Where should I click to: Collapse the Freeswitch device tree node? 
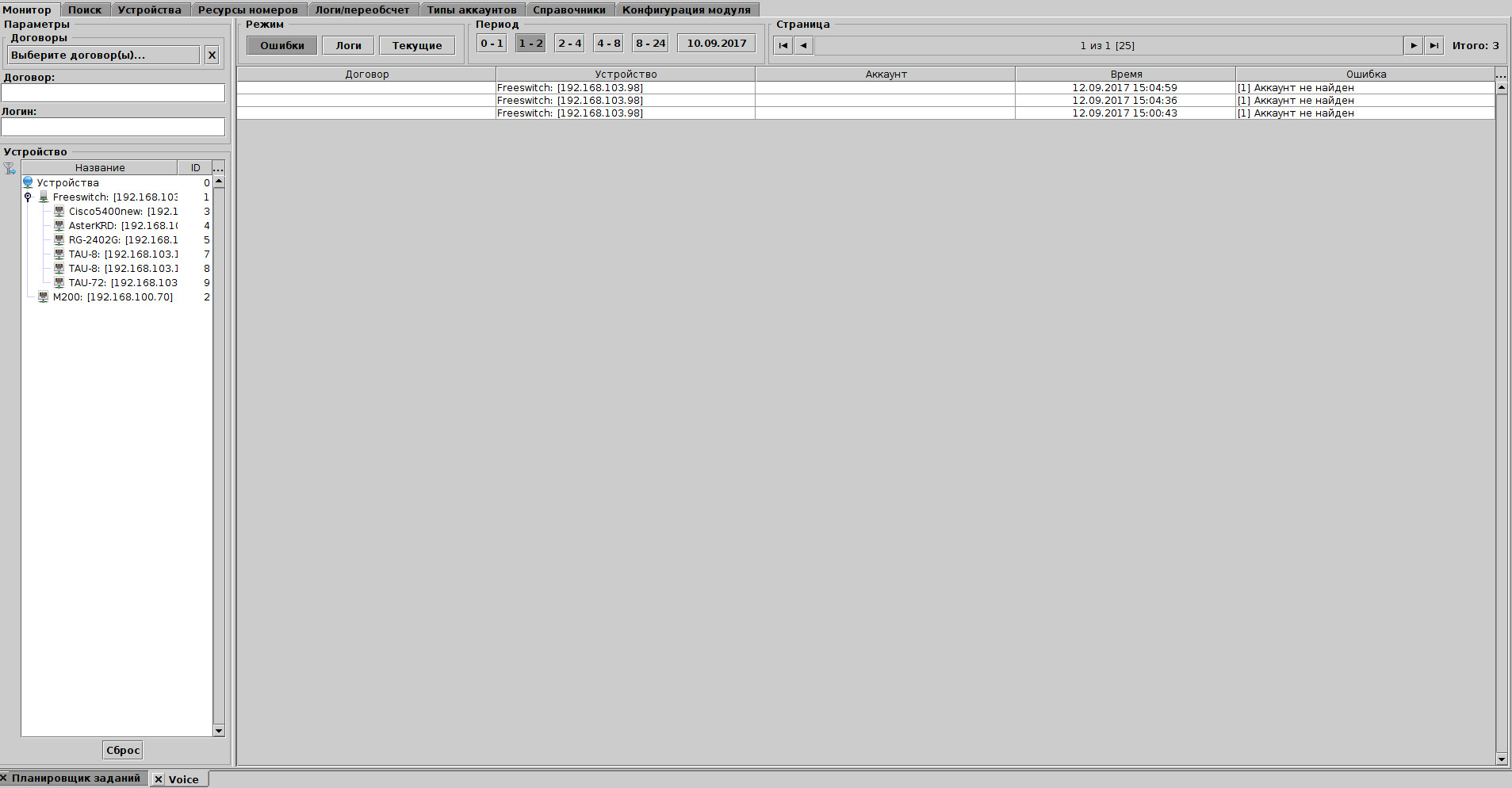[28, 197]
